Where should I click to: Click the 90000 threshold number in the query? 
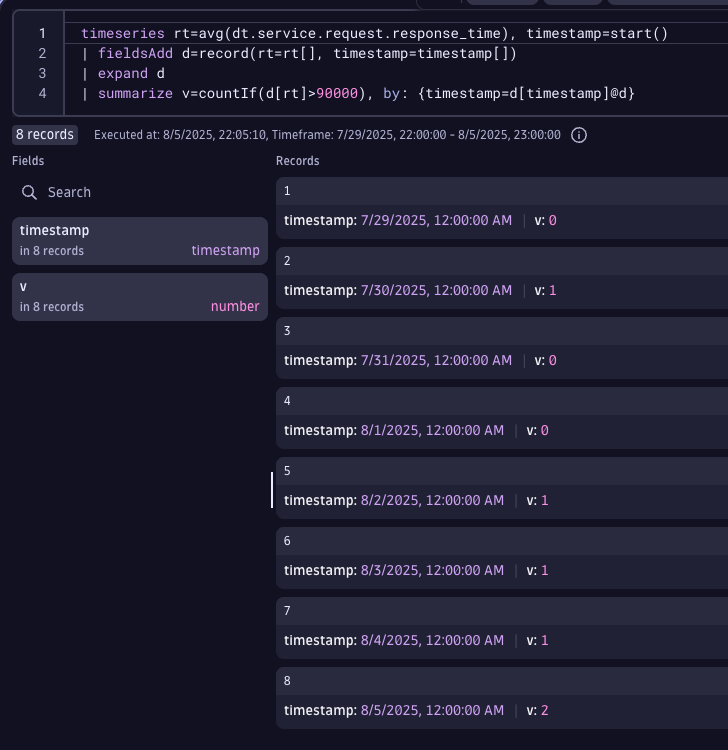[337, 93]
